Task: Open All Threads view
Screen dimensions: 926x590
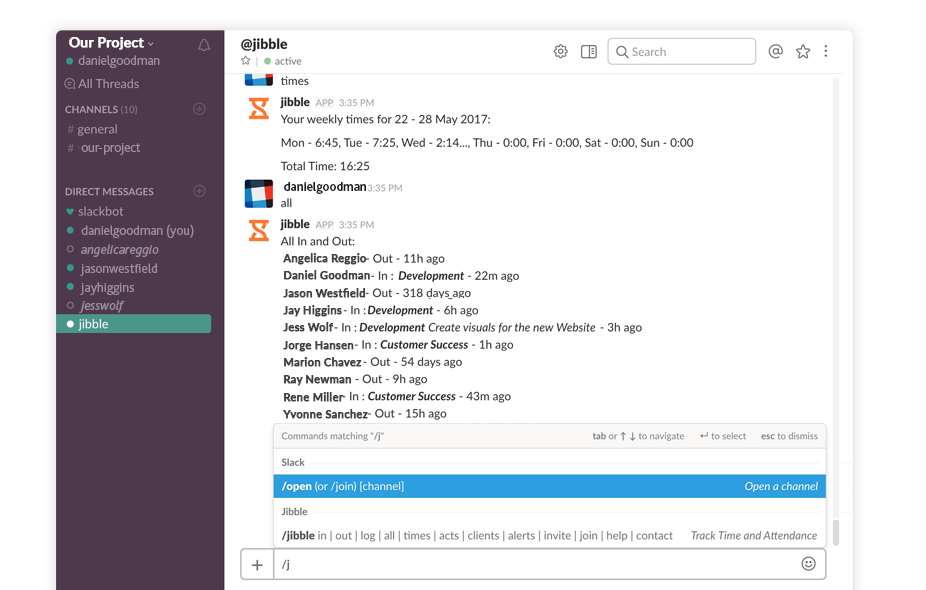Action: pyautogui.click(x=108, y=84)
